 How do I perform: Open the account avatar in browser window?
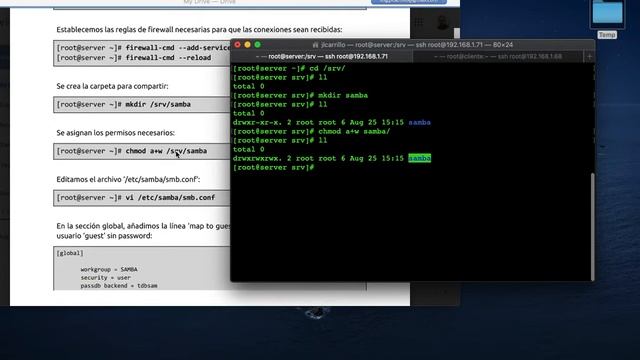pyautogui.click(x=442, y=22)
